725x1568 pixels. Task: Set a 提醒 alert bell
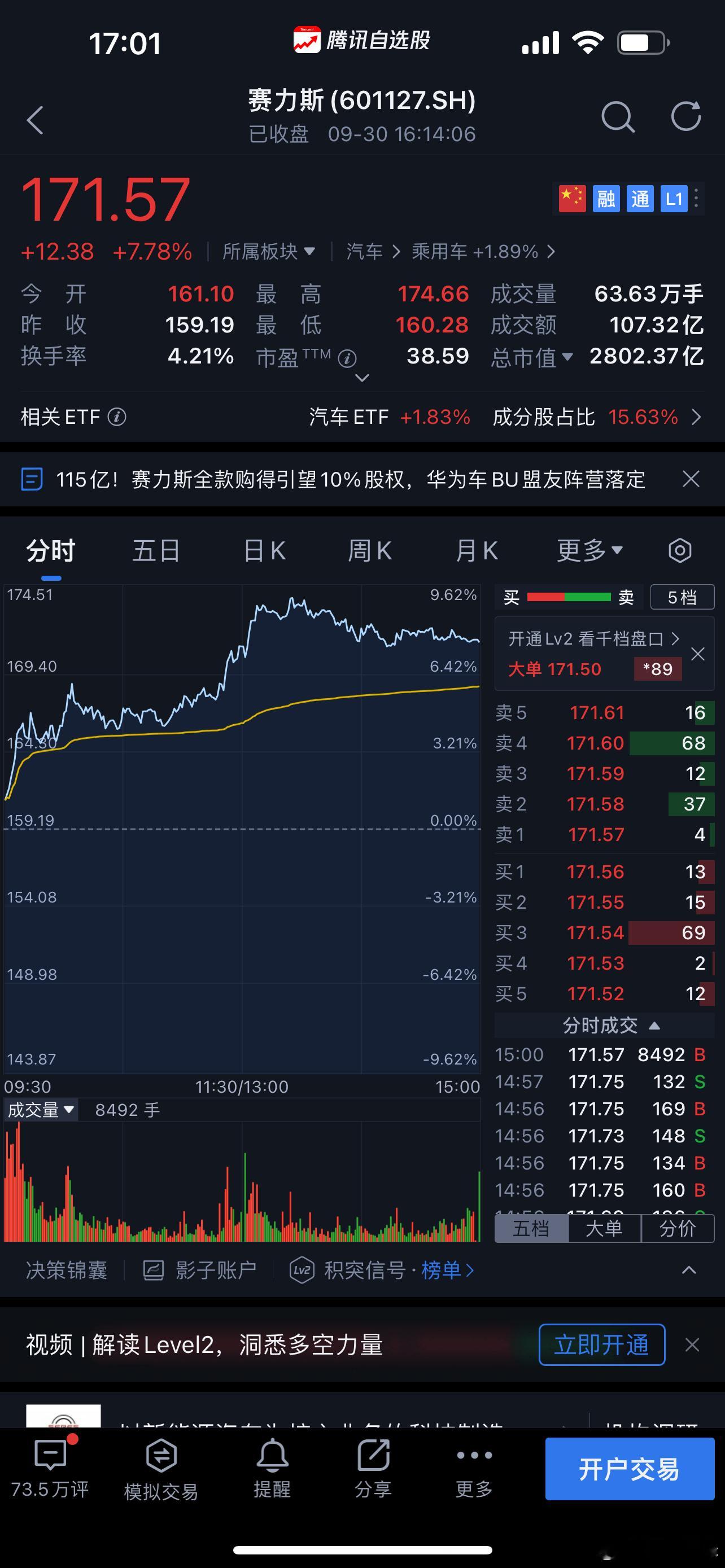click(272, 1469)
